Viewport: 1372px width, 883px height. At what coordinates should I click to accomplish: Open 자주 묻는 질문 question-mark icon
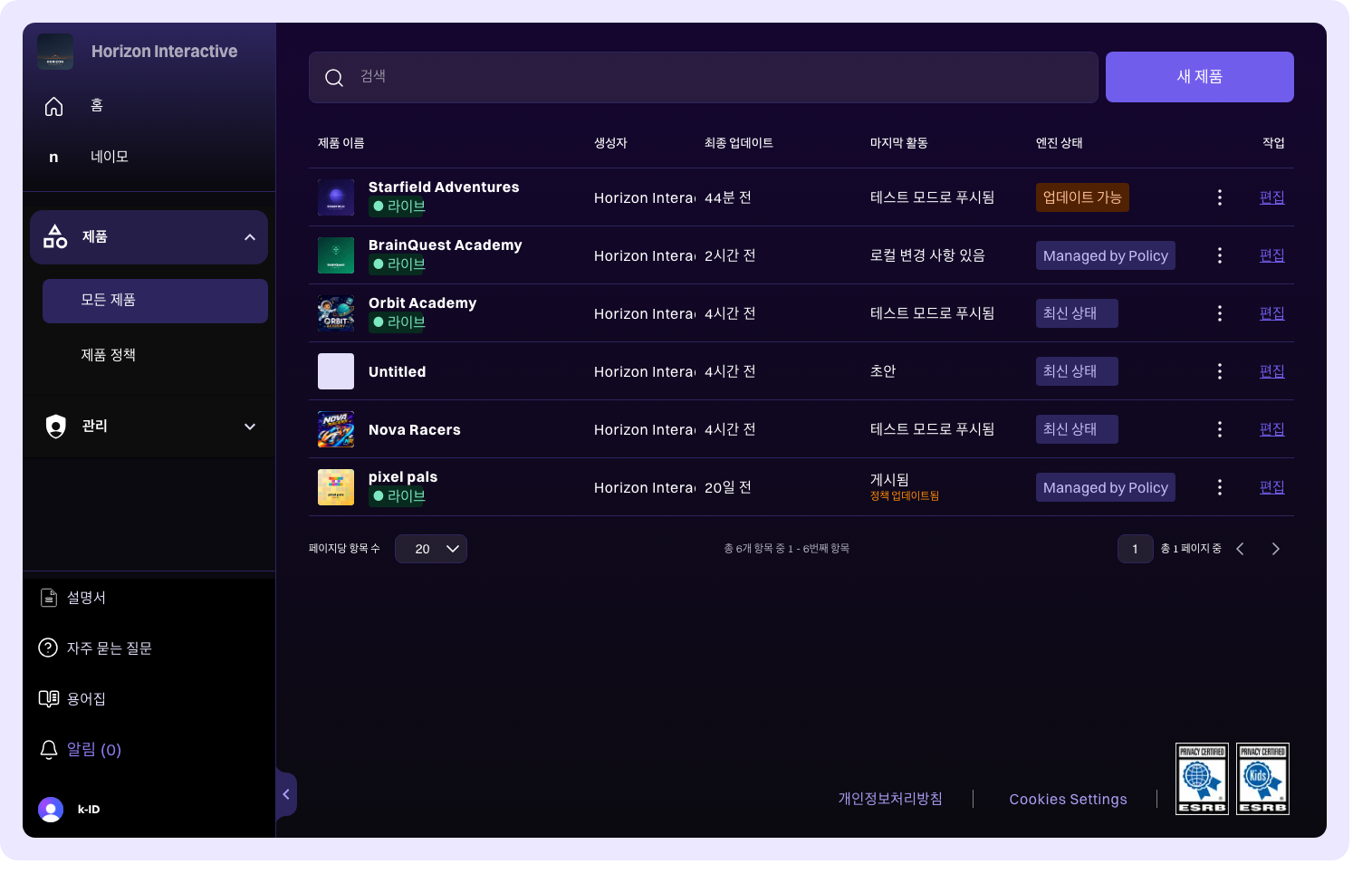(x=48, y=648)
